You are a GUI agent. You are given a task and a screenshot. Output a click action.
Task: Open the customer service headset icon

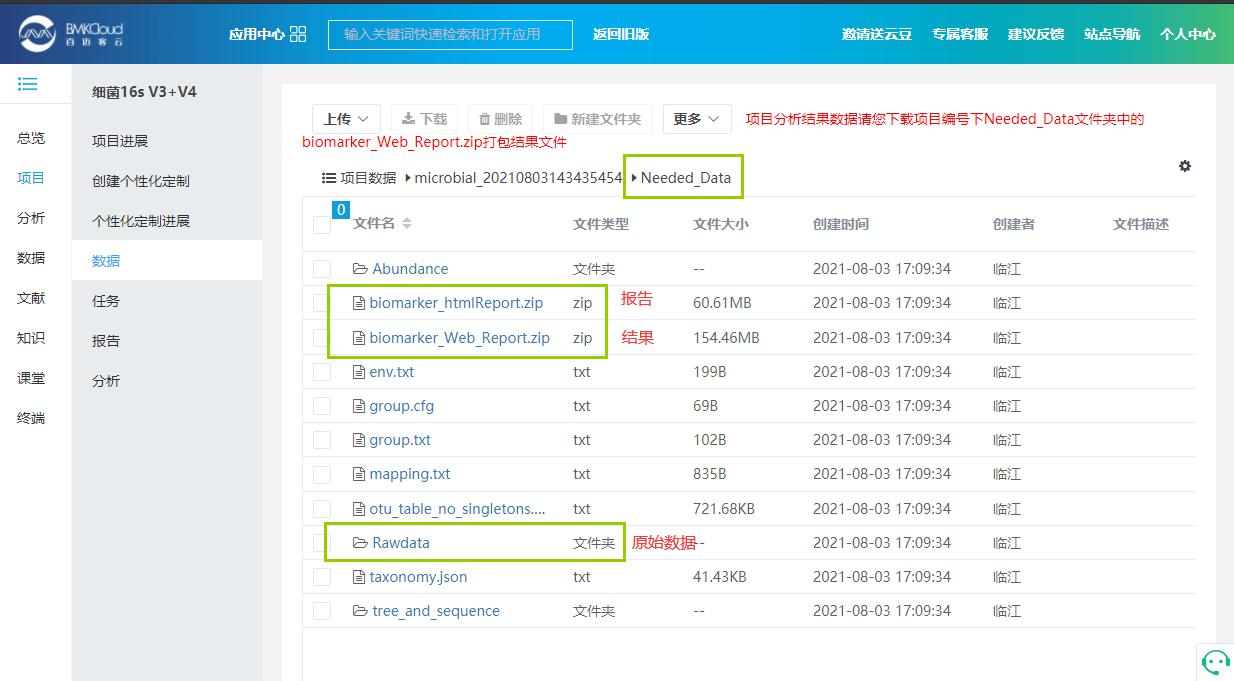tap(1215, 661)
